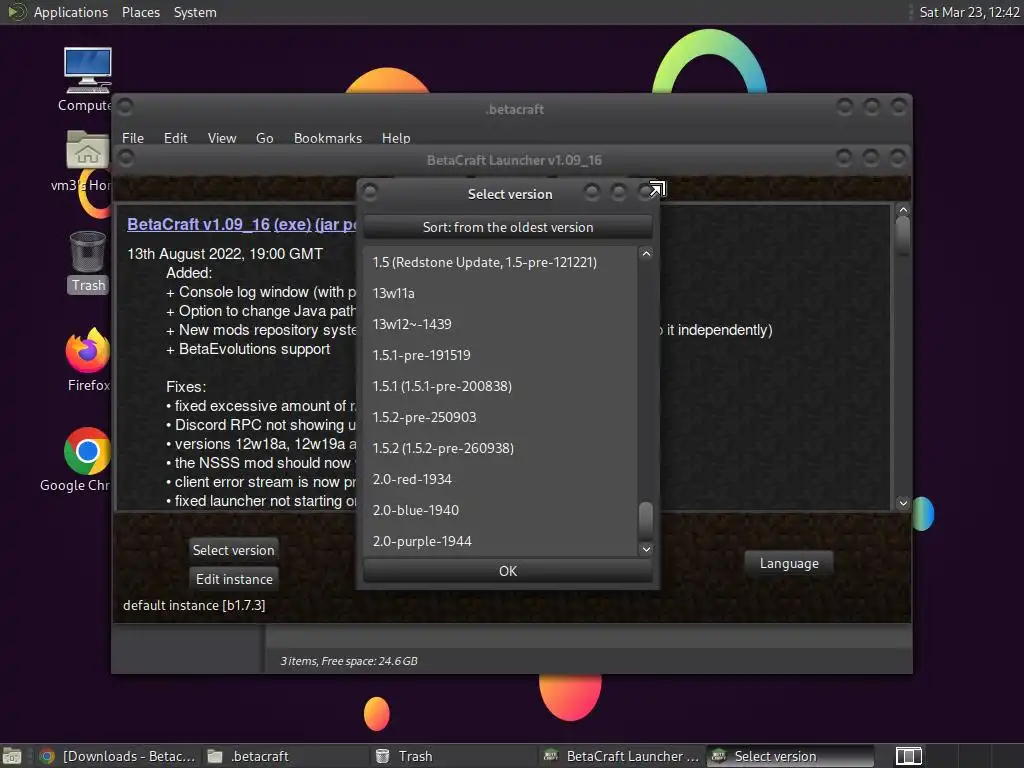Select version 2.0-purple-1944
1024x768 pixels.
click(500, 541)
